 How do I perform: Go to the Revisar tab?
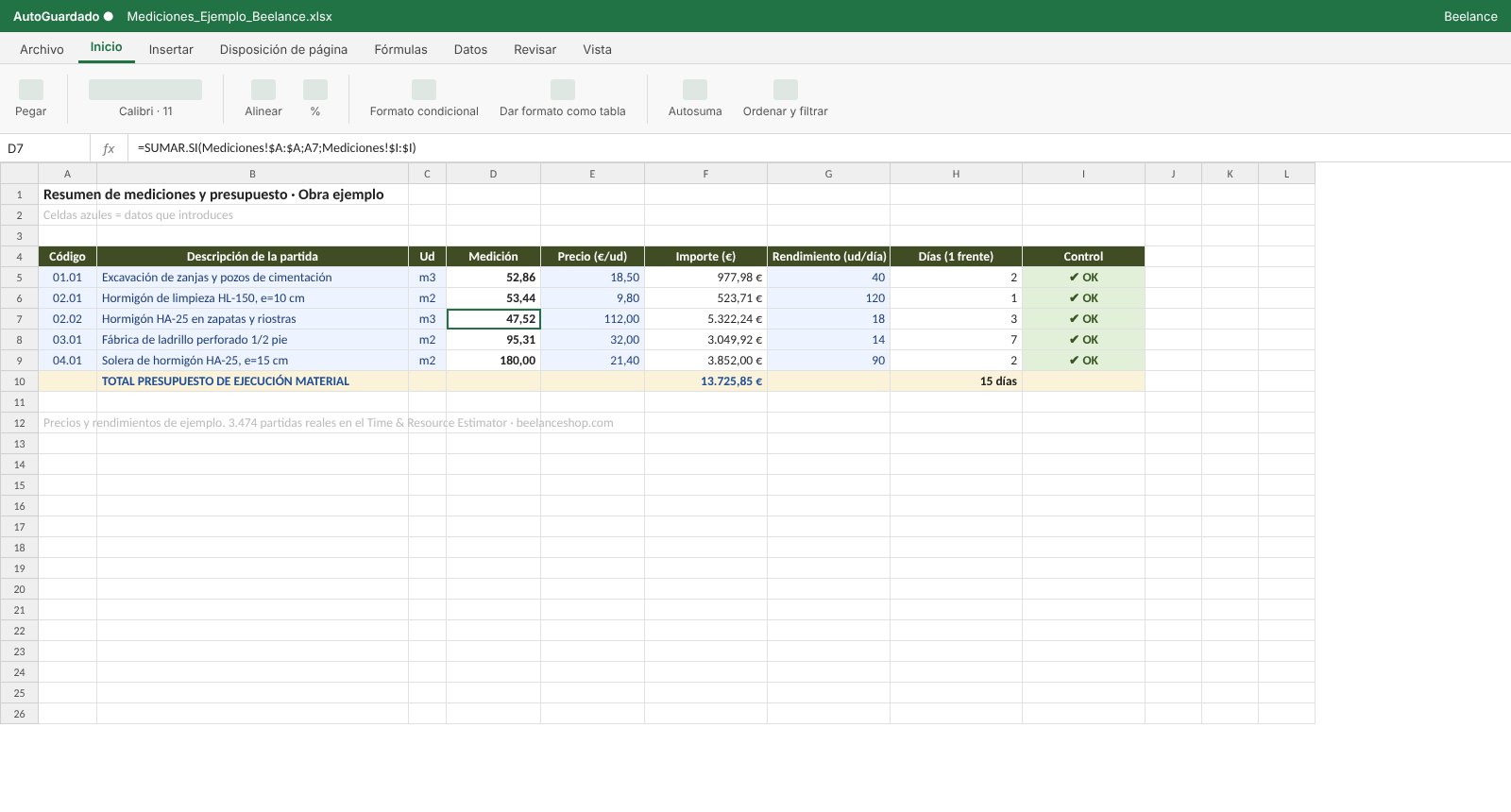tap(535, 49)
